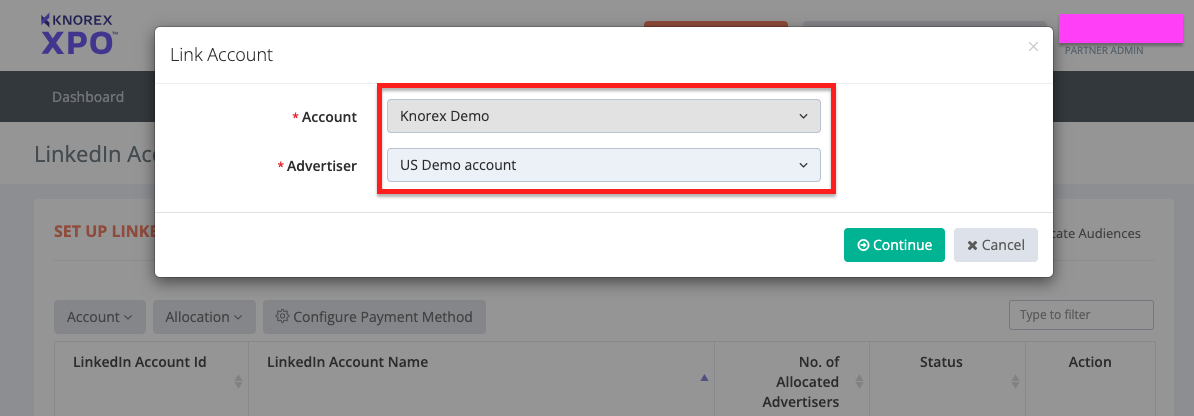Screen dimensions: 1194x416
Task: Sort the No. of Allocated Advertisers column
Action: pos(859,381)
